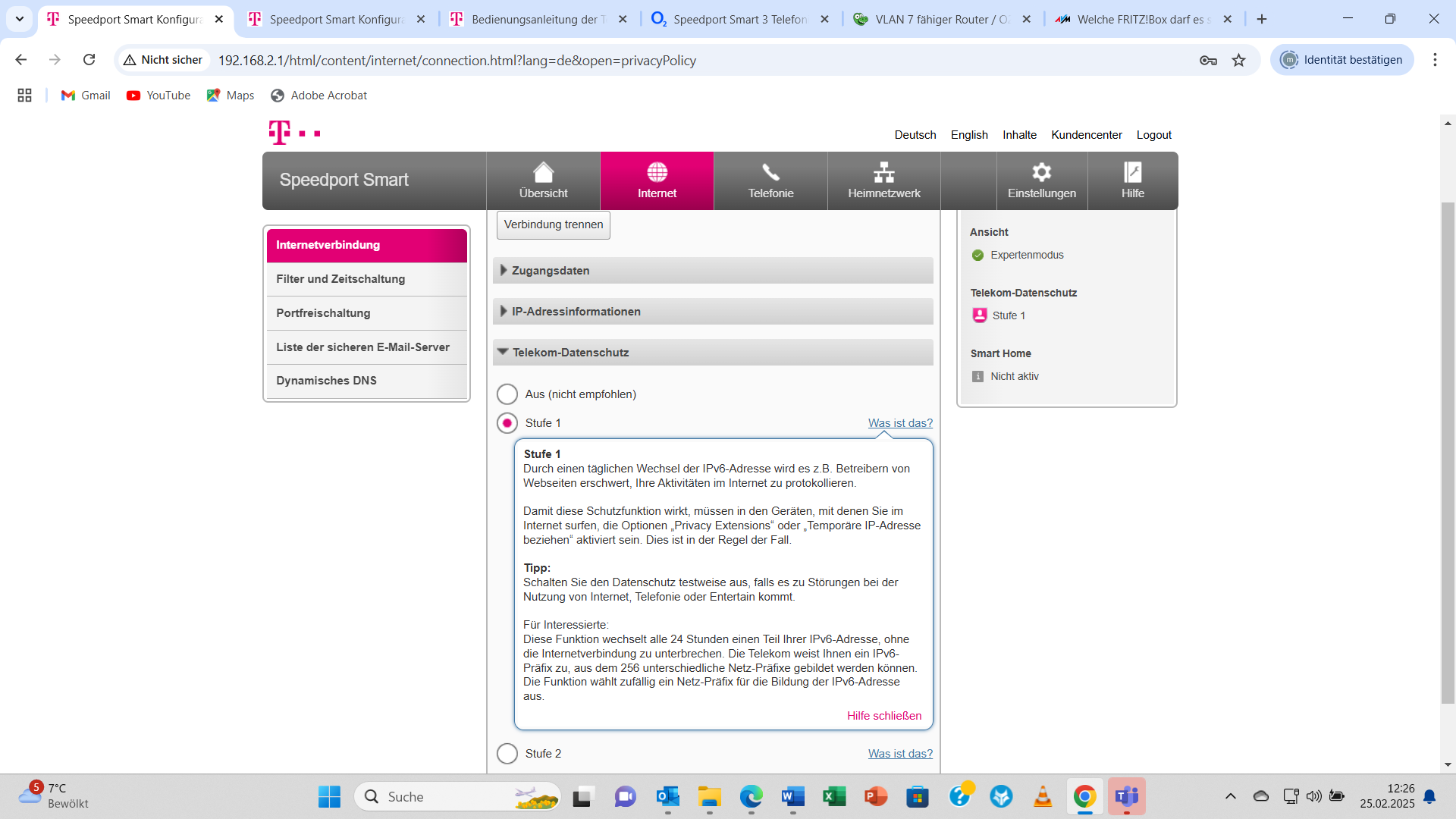Switch to Welche FRITZ!Box tab

click(1144, 19)
